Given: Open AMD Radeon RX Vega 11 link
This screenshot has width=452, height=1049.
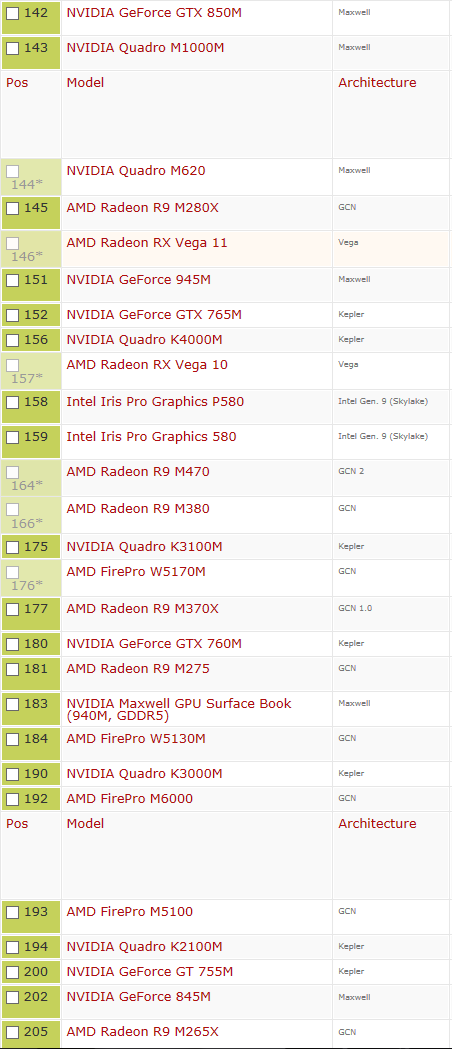Looking at the screenshot, I should point(147,242).
